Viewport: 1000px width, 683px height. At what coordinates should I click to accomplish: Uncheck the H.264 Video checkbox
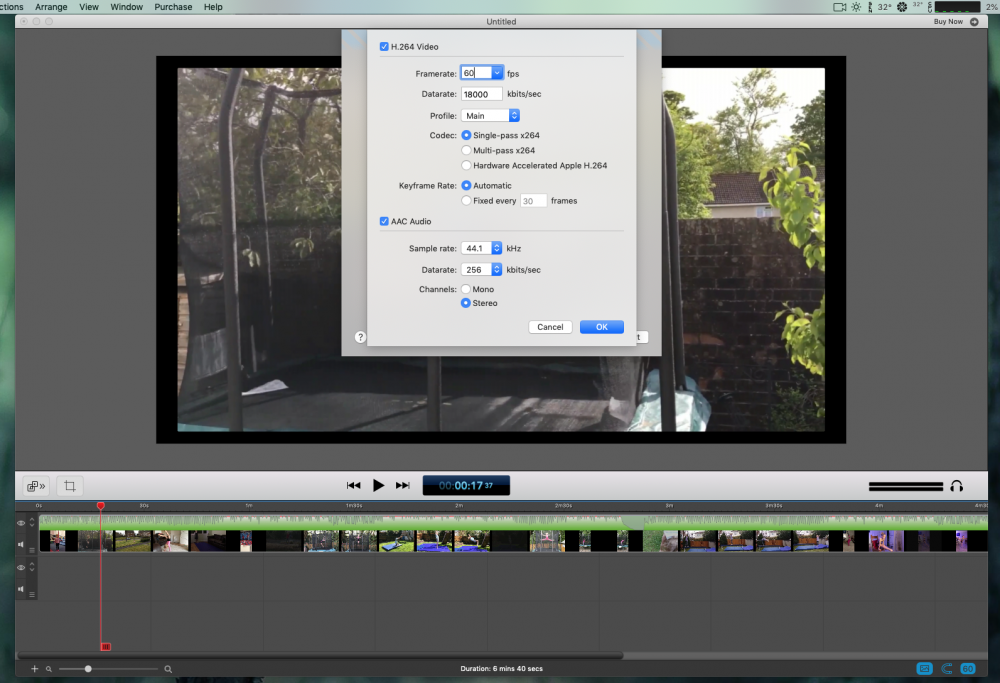[384, 47]
